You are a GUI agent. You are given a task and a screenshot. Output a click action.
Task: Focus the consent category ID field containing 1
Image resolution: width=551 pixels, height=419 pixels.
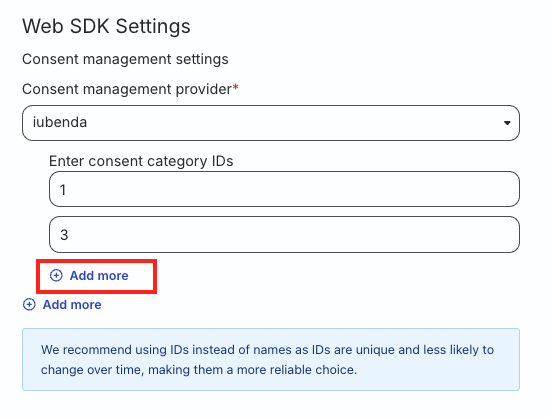click(284, 189)
